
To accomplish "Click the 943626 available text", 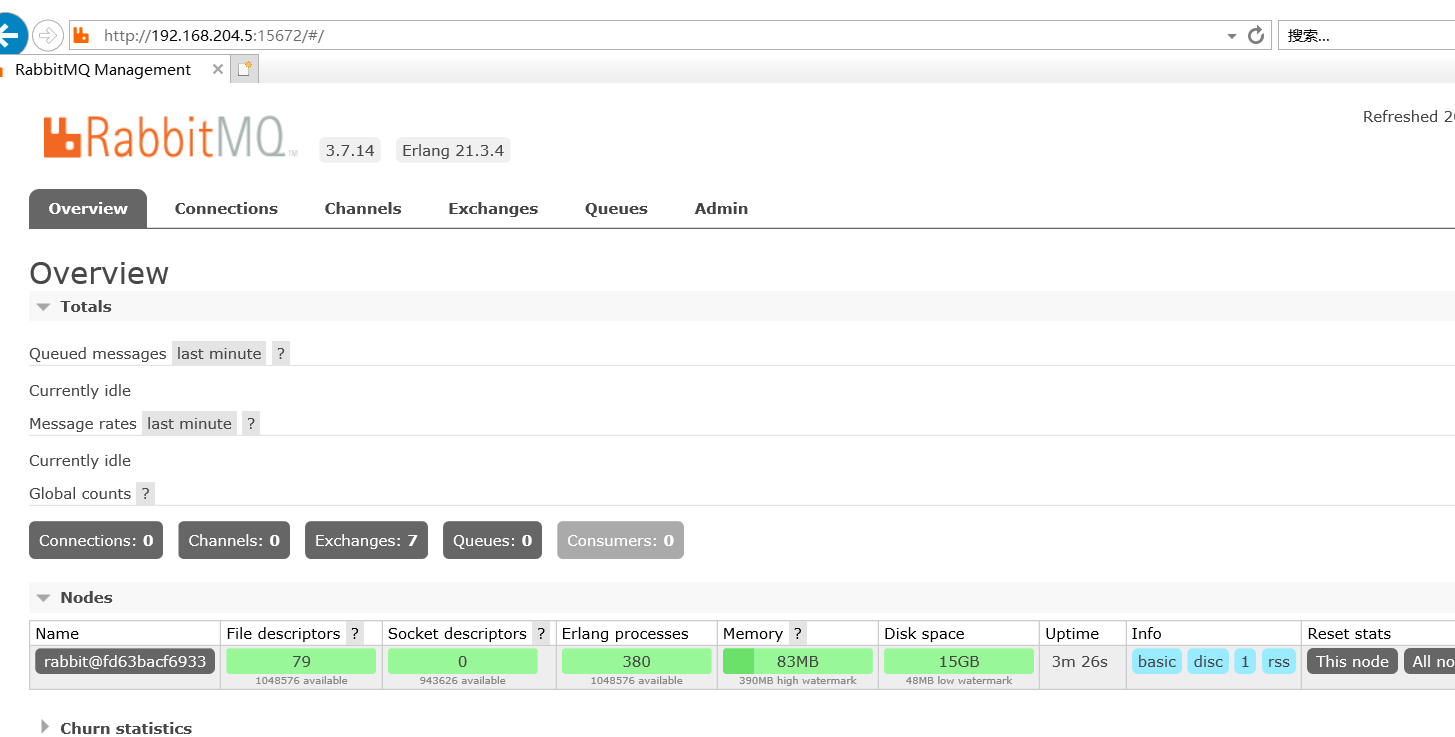I will 463,681.
